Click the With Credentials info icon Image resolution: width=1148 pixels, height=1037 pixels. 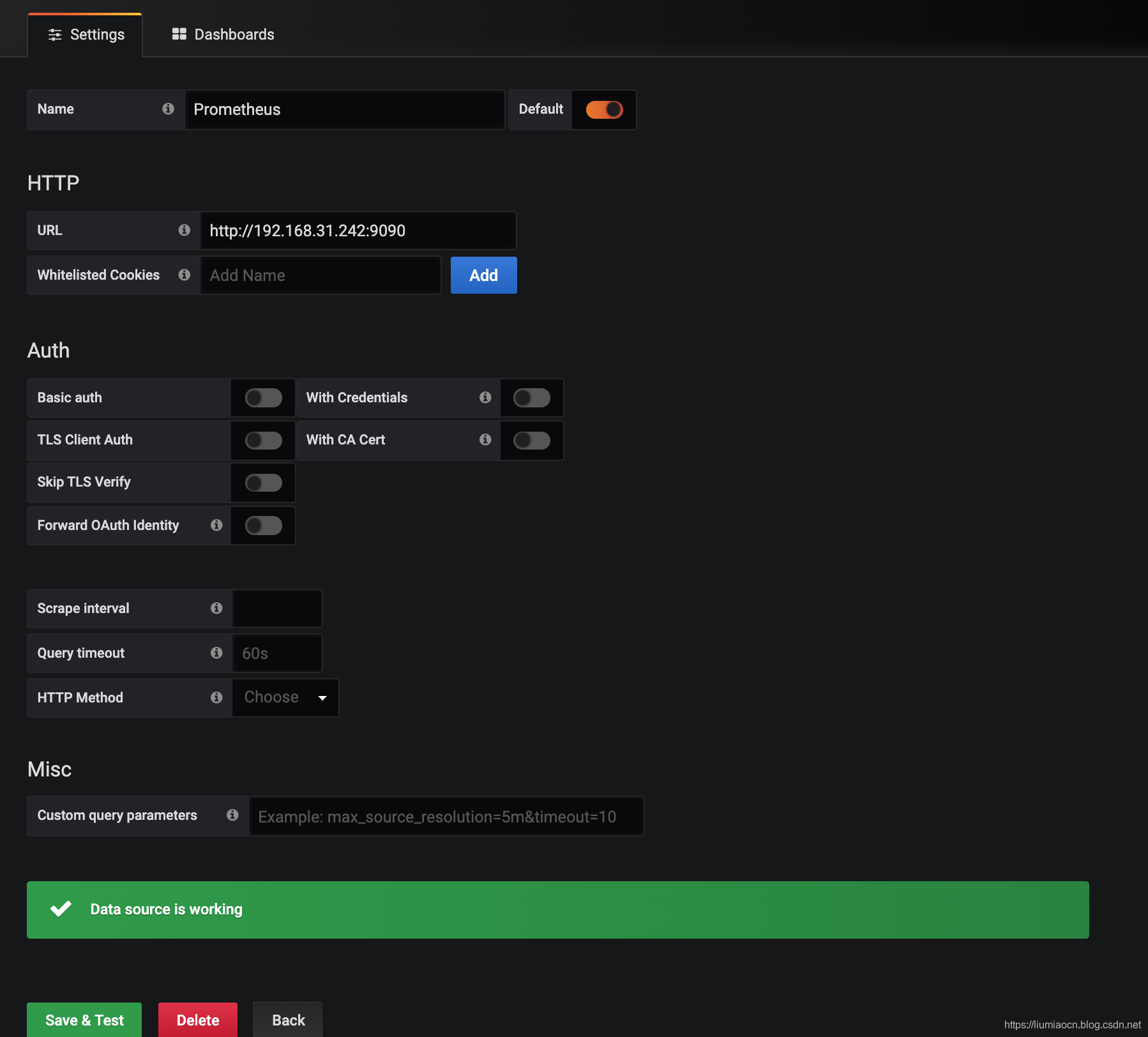click(x=485, y=397)
